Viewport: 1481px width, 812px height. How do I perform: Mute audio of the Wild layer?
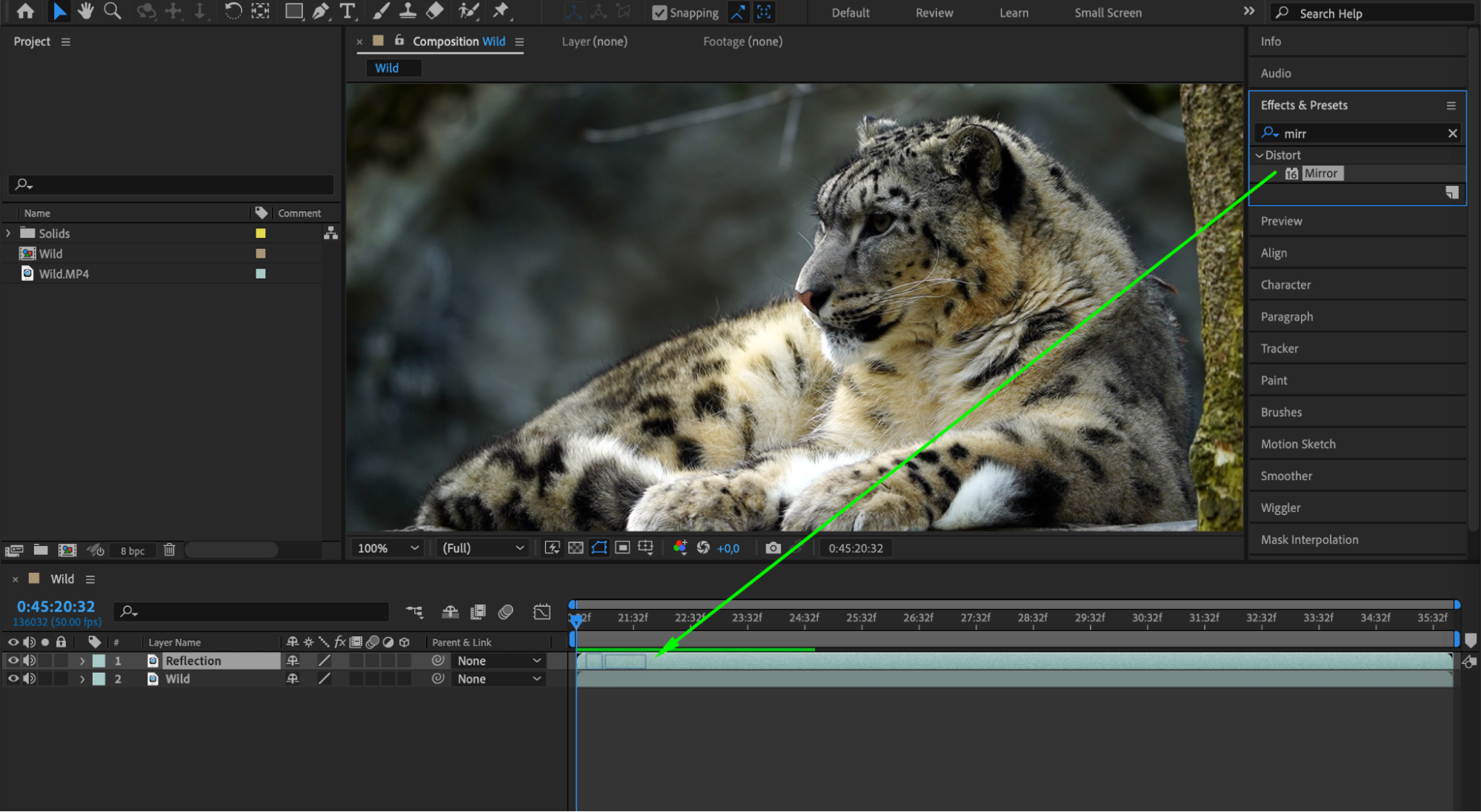[30, 679]
